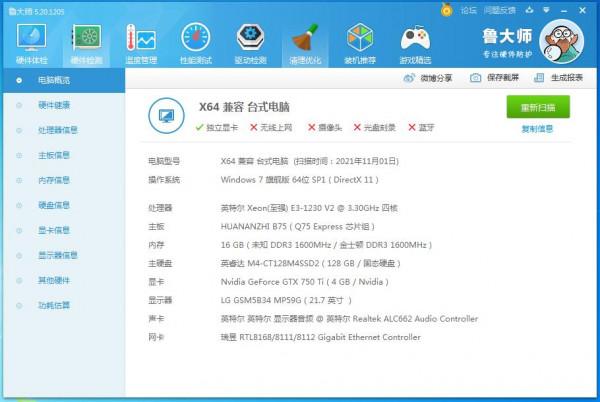Screen dimensions: 600x402
Task: Click the Windows 7 旗舰版 operating system value
Action: tap(300, 180)
